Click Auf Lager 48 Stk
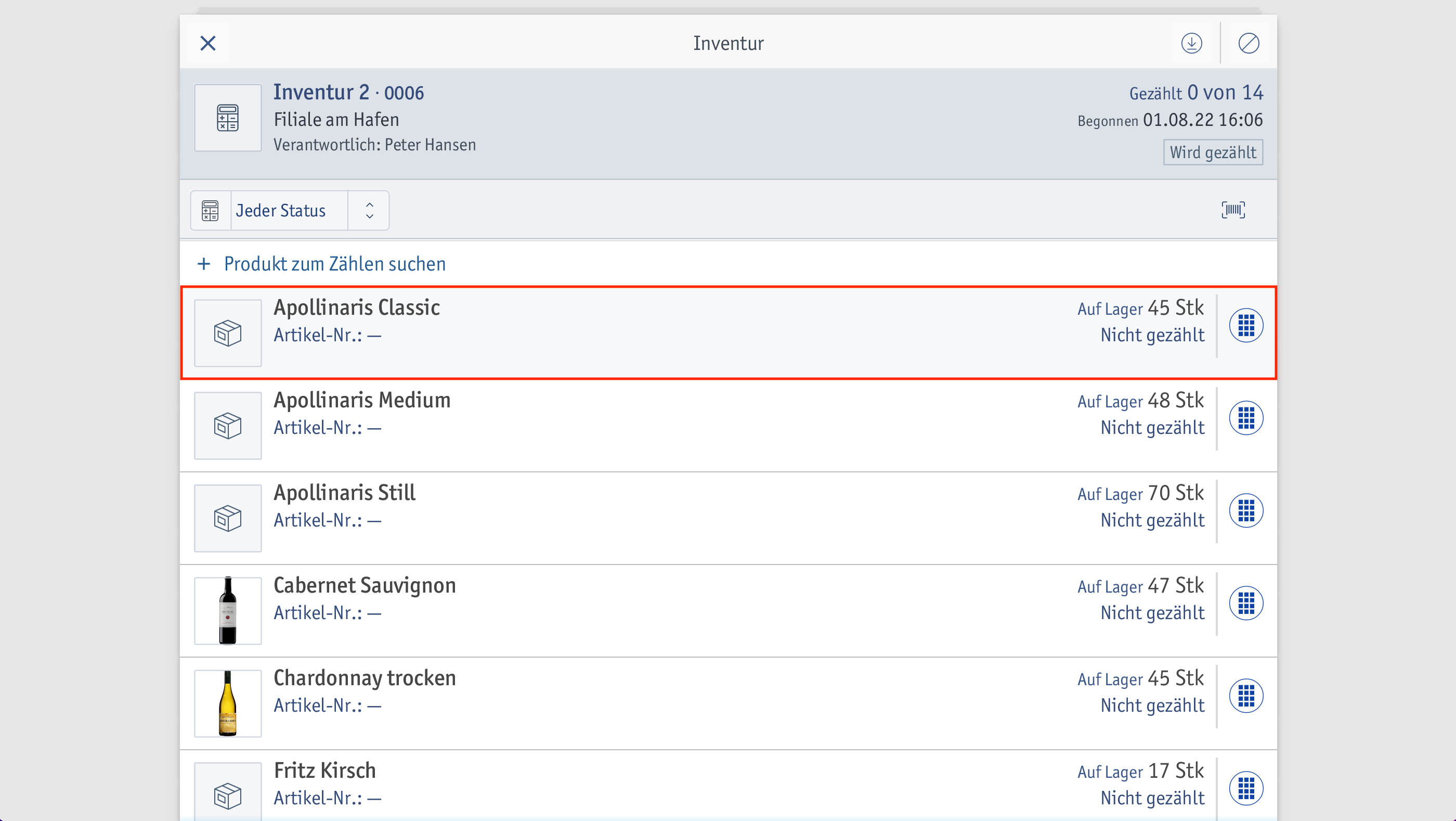 (x=1140, y=401)
